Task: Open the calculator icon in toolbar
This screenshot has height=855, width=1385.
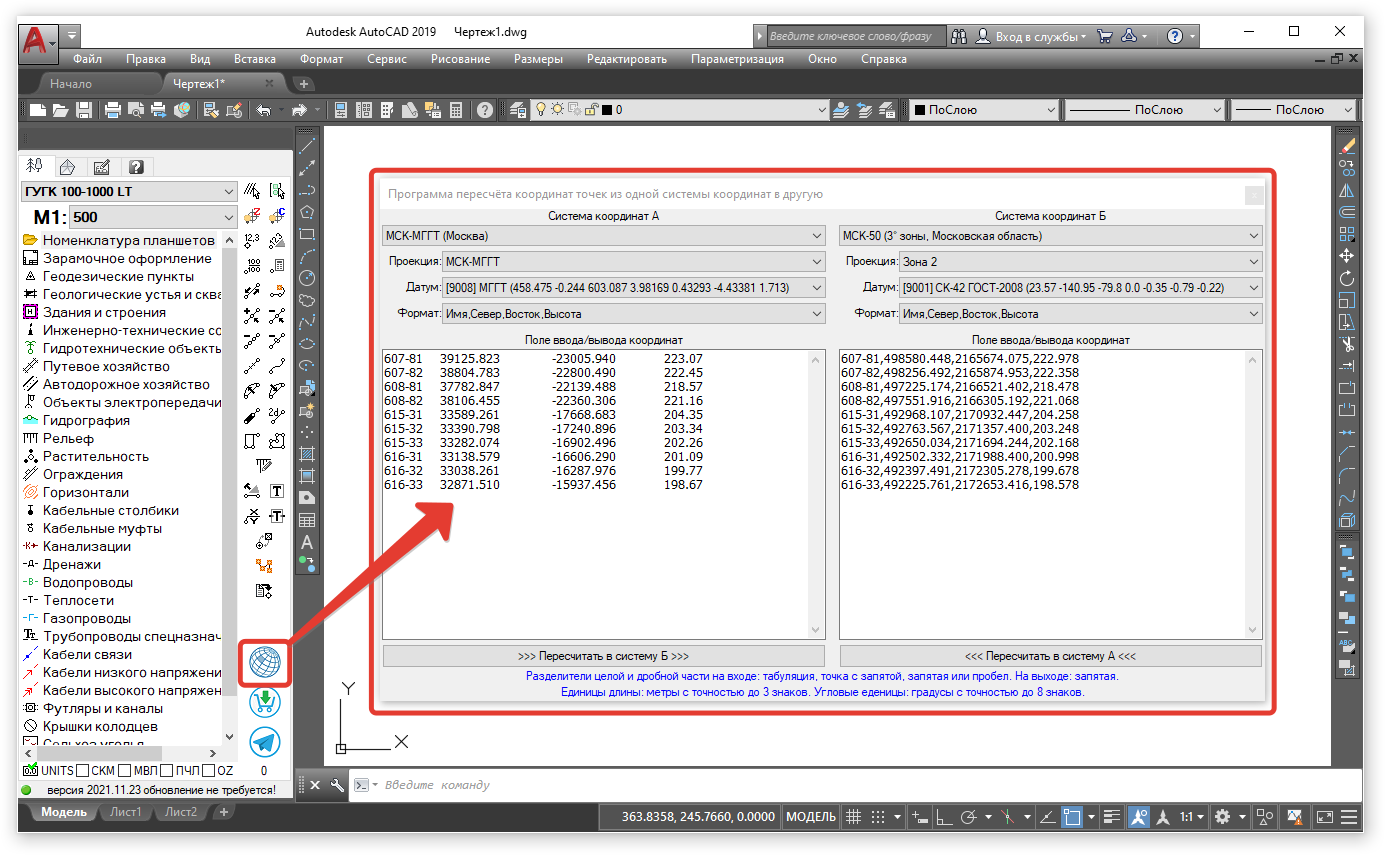Action: [x=456, y=110]
